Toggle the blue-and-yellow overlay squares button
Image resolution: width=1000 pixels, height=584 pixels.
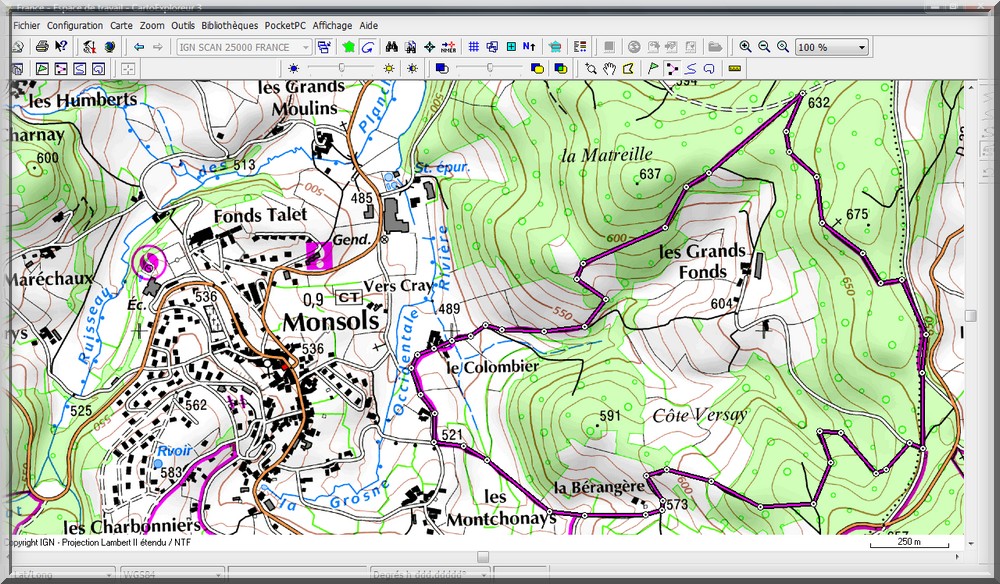[x=537, y=68]
